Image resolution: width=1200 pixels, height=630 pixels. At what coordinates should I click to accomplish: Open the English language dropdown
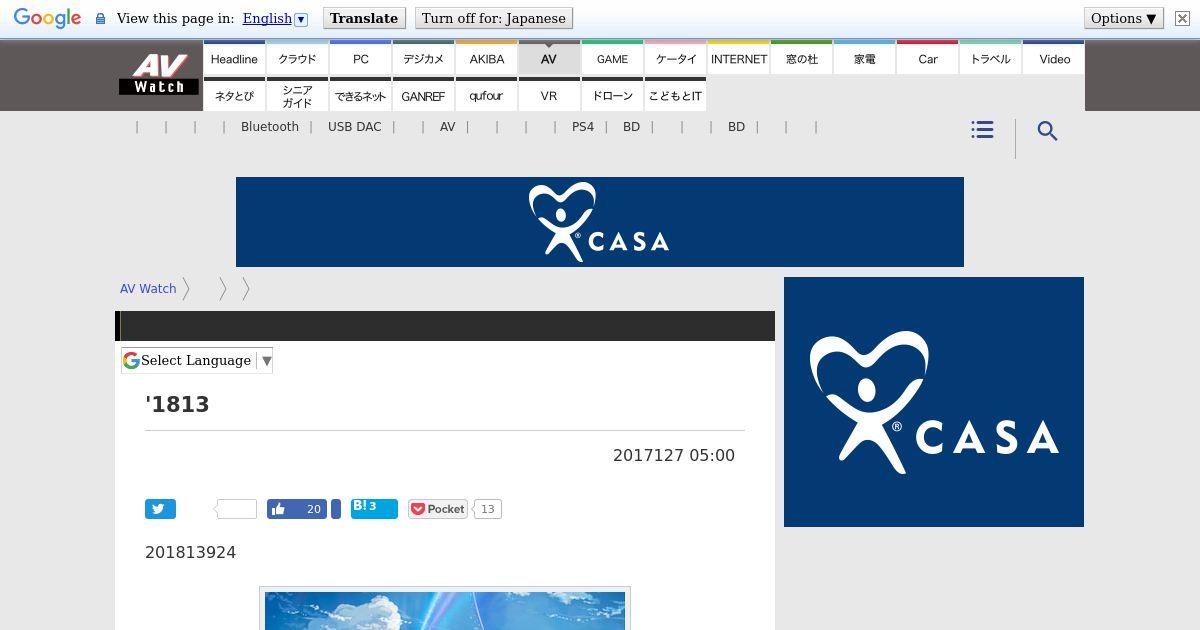click(x=275, y=18)
